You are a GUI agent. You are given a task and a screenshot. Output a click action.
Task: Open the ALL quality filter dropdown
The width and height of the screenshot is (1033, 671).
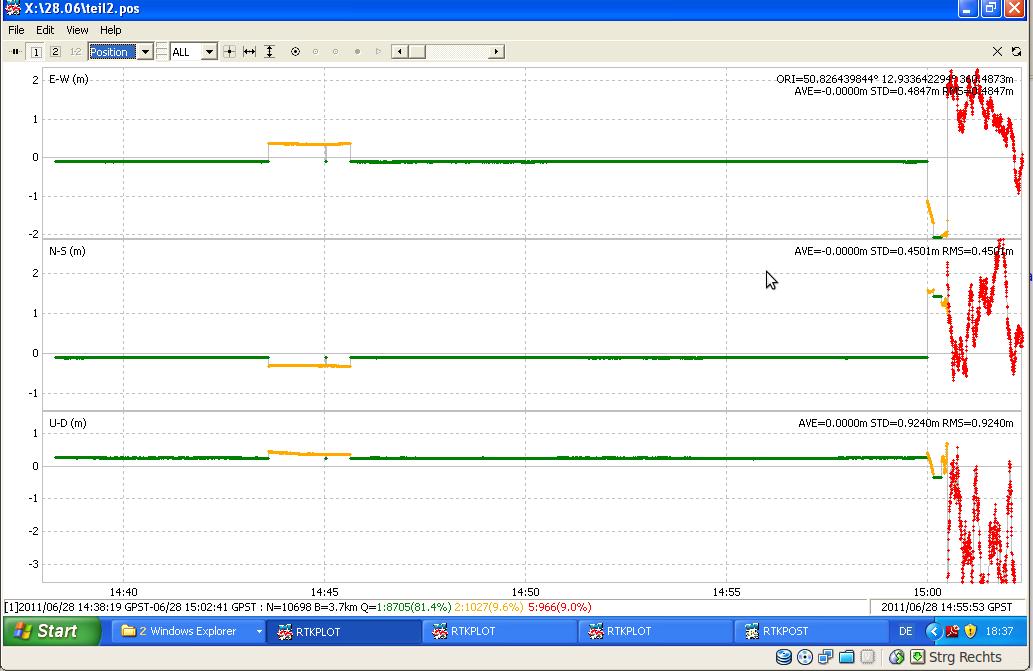[209, 51]
